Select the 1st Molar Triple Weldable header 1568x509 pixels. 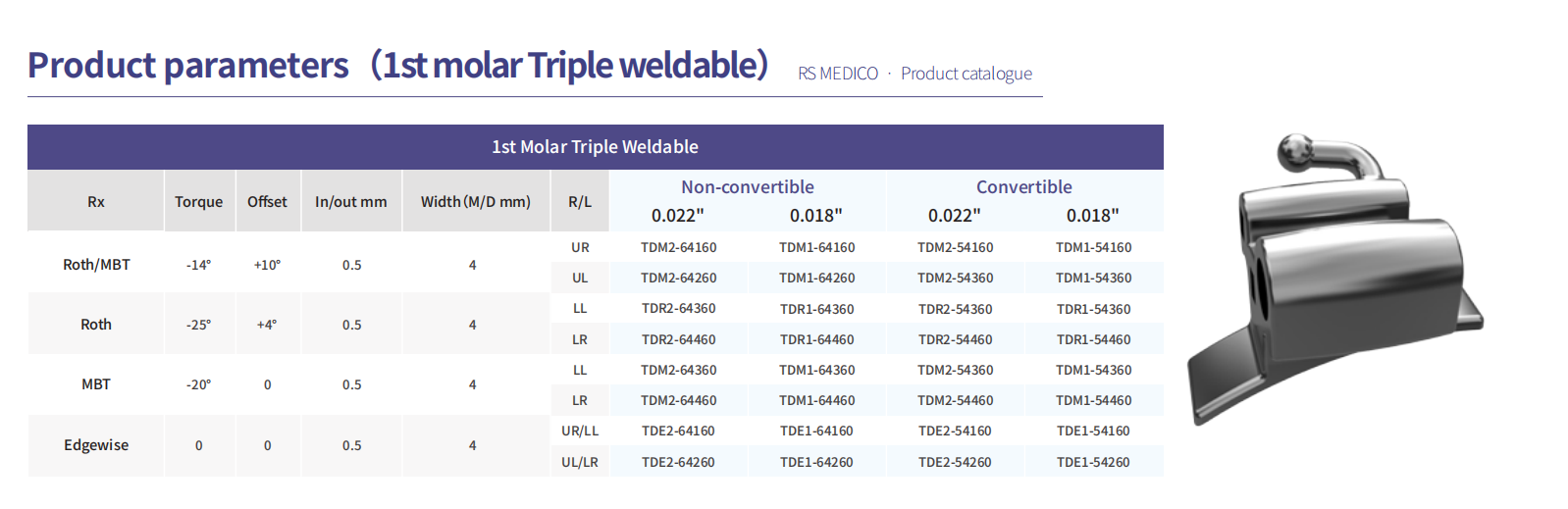click(x=596, y=147)
